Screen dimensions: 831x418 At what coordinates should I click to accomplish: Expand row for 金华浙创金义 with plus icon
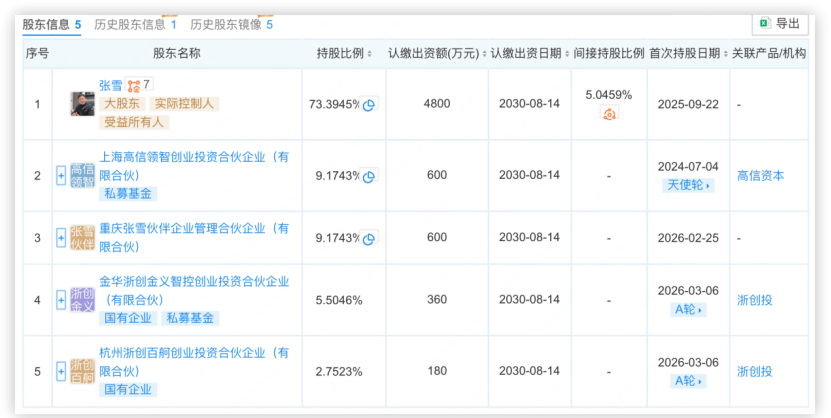[61, 300]
